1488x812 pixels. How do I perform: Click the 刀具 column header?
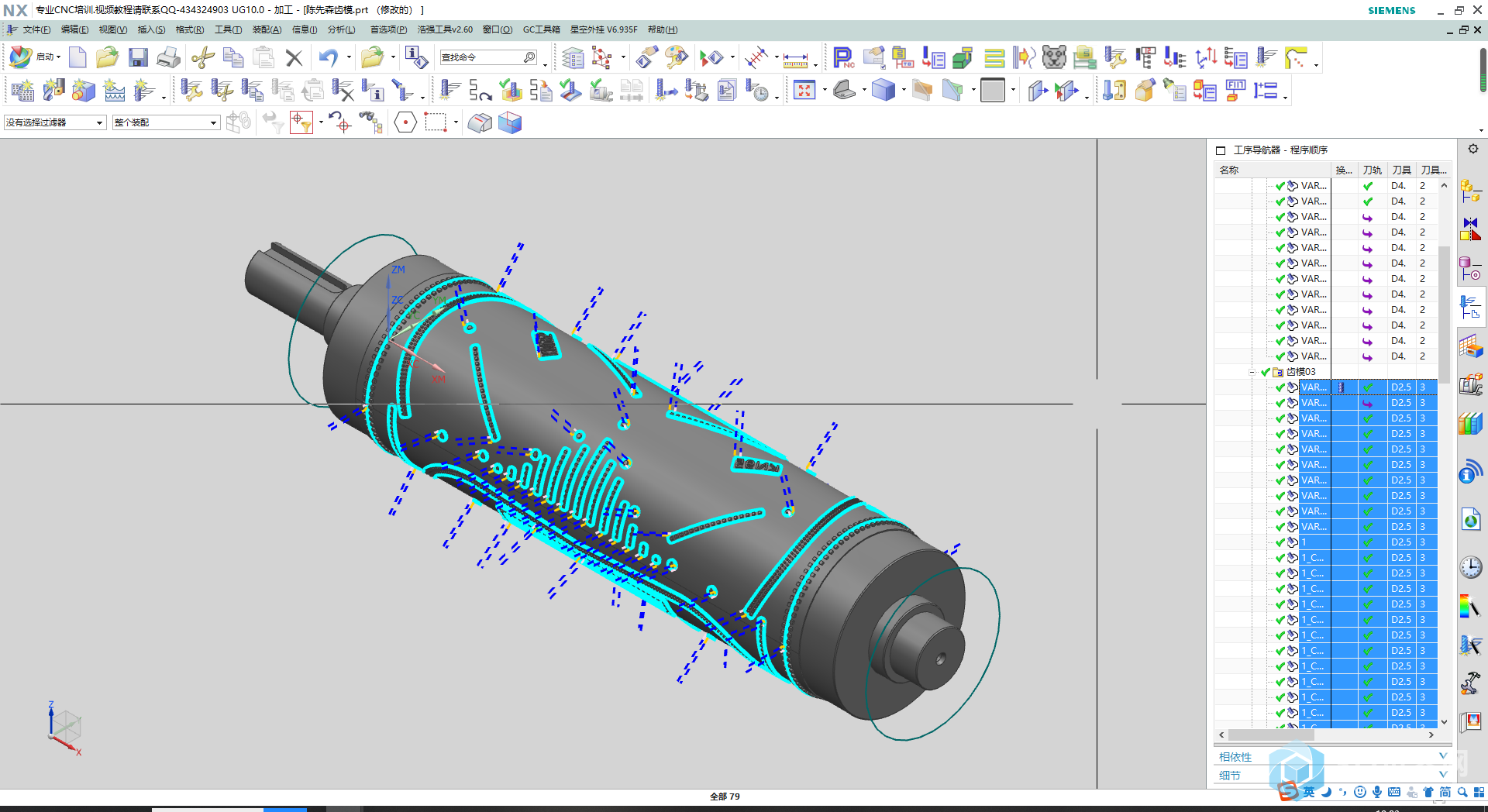[1400, 170]
